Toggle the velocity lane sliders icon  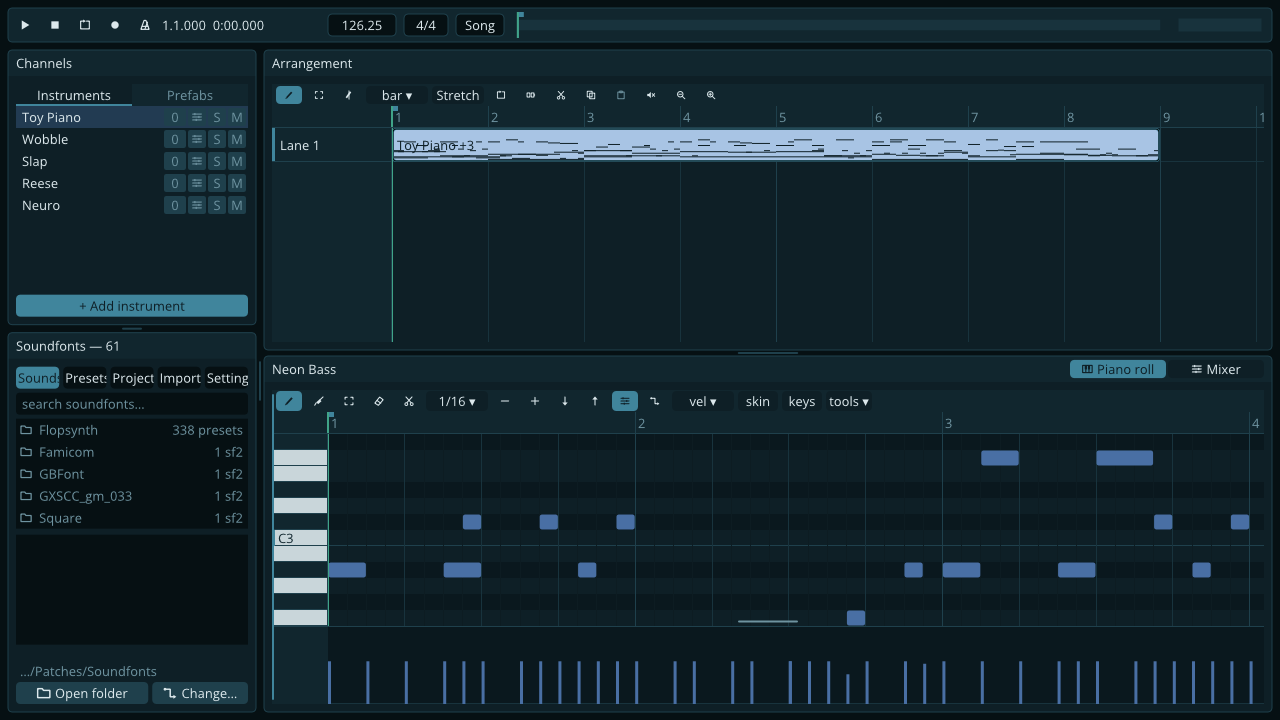pos(625,401)
